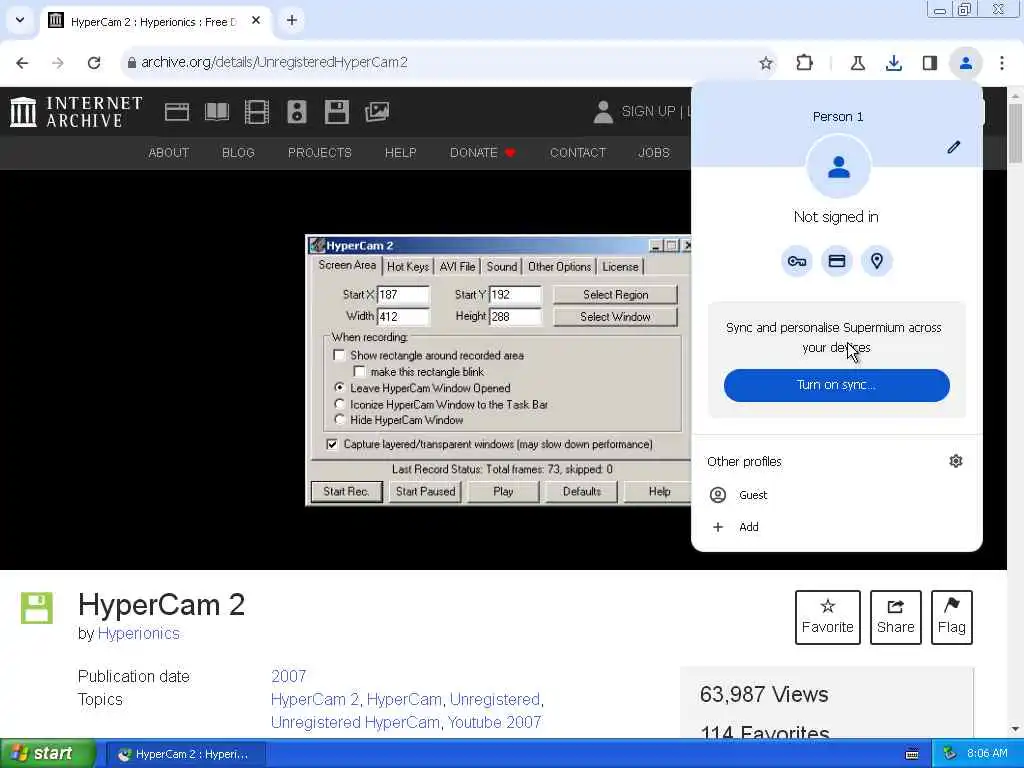The width and height of the screenshot is (1024, 768).
Task: Open the Windows start menu
Action: click(47, 754)
